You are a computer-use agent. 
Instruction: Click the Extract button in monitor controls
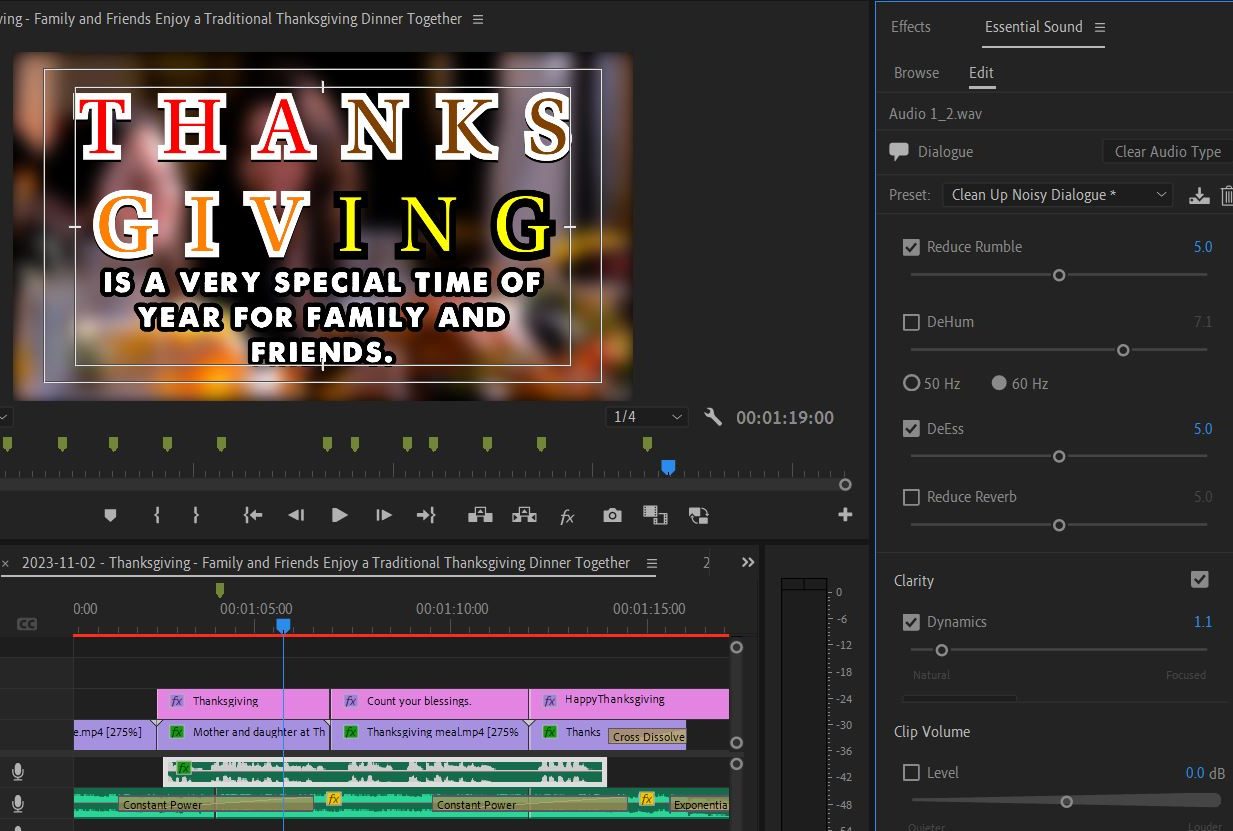click(x=524, y=516)
